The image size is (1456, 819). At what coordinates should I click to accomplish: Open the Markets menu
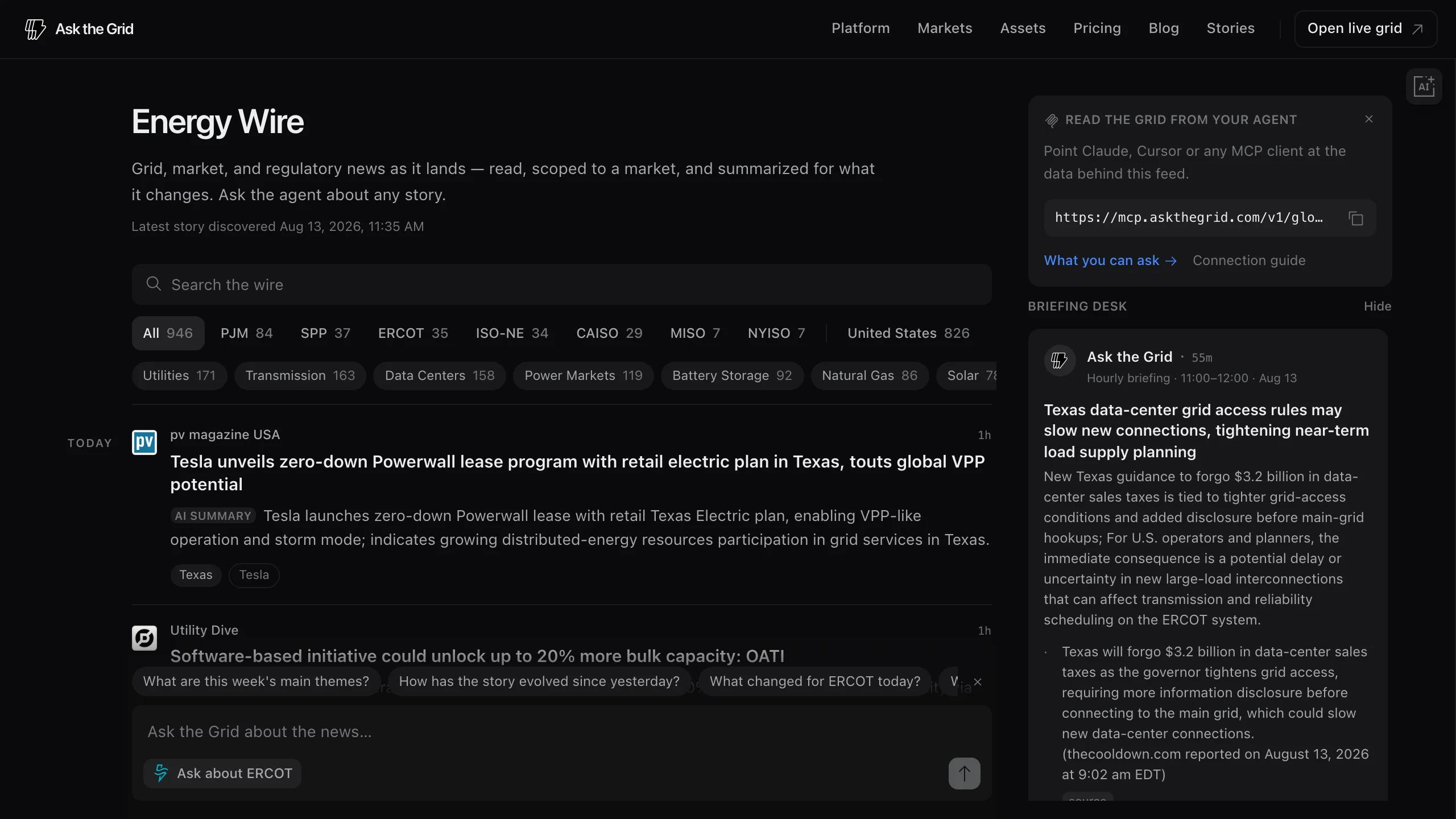[x=945, y=28]
